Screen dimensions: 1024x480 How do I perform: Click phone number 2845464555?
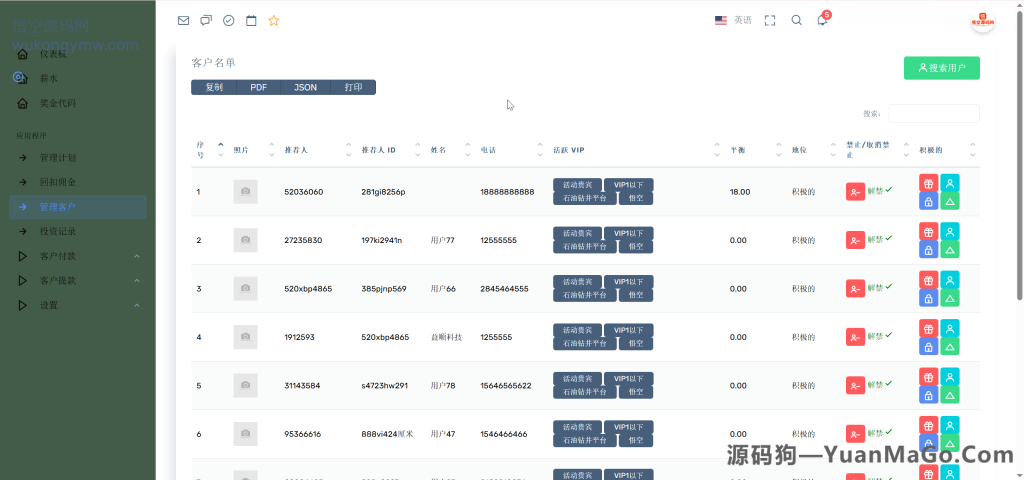504,289
